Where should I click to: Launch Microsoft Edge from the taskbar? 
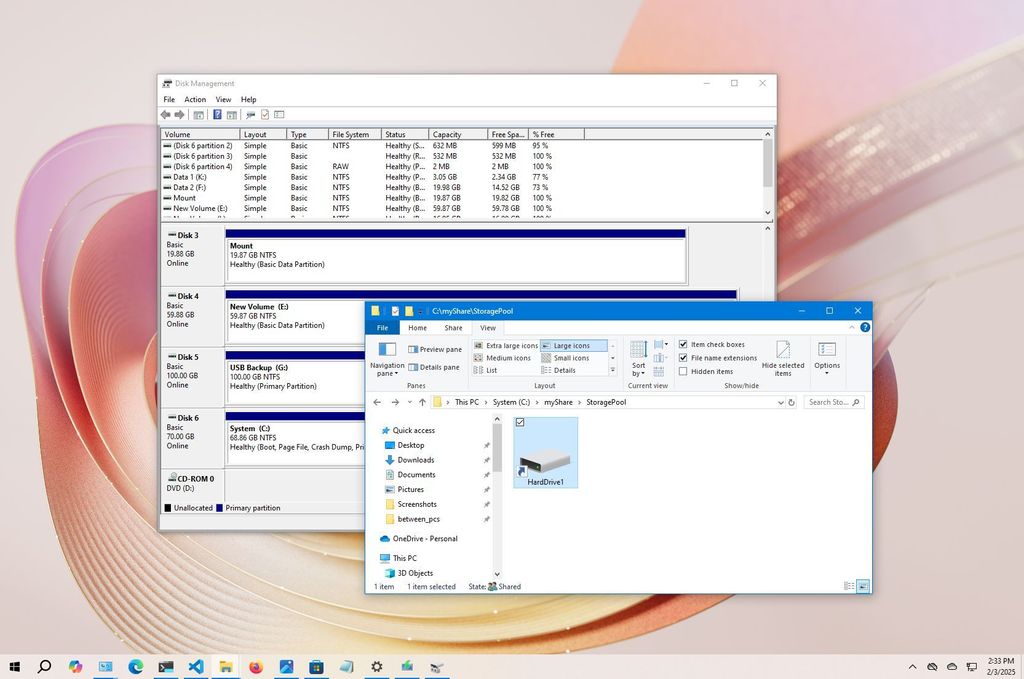[135, 666]
